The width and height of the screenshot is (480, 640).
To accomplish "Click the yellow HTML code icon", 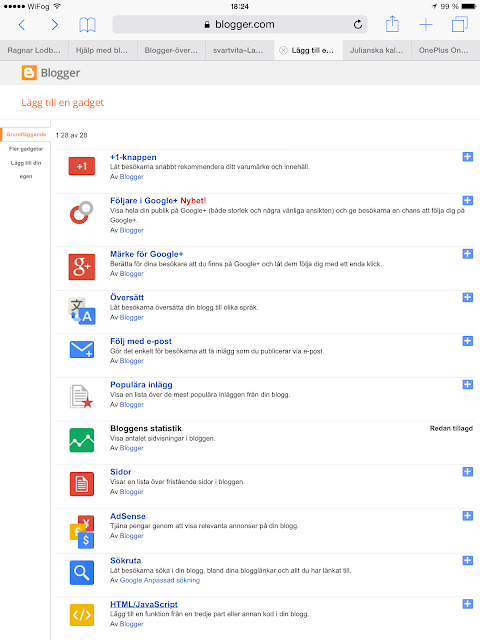I will pyautogui.click(x=82, y=615).
